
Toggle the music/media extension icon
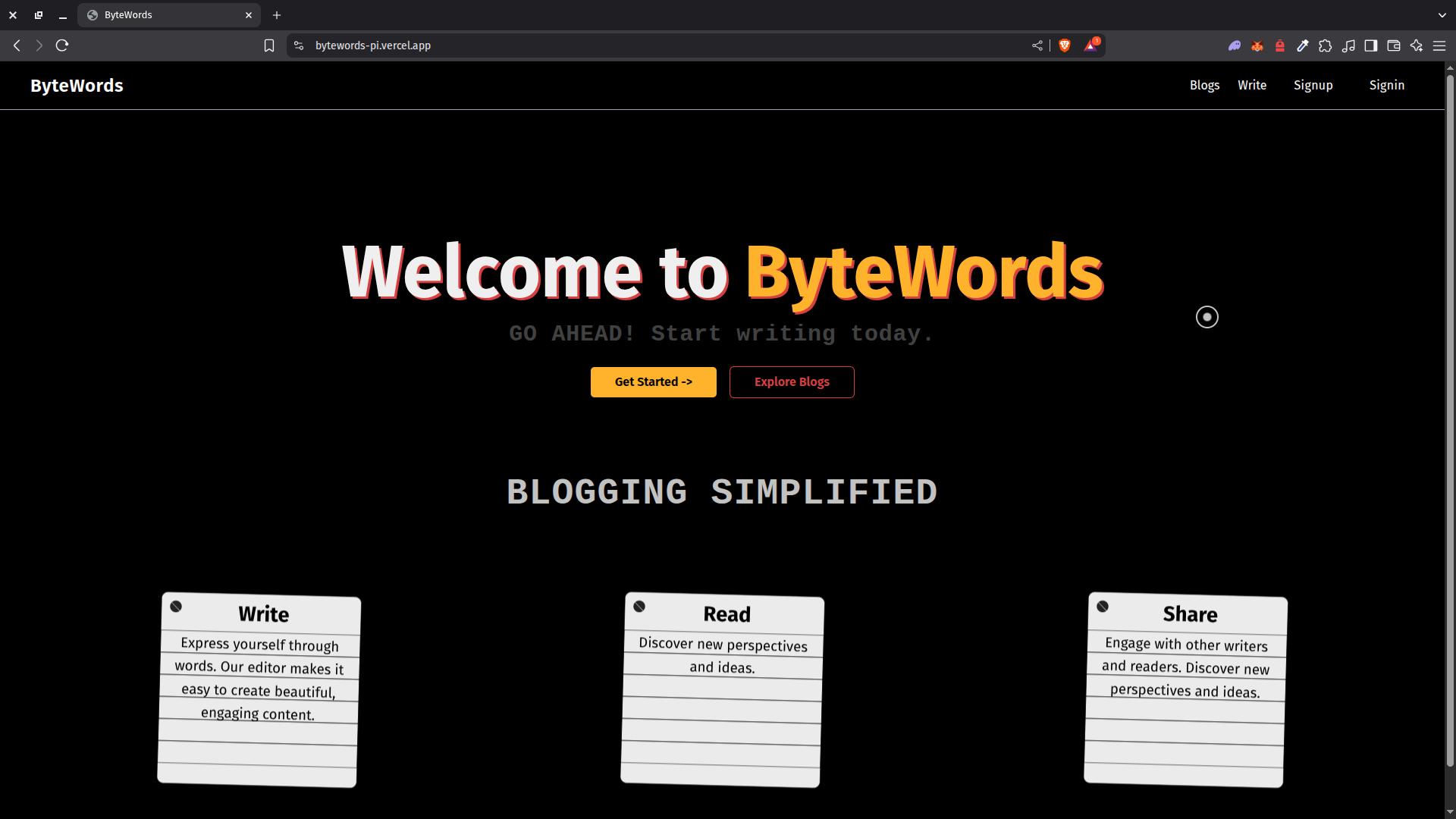[1350, 45]
